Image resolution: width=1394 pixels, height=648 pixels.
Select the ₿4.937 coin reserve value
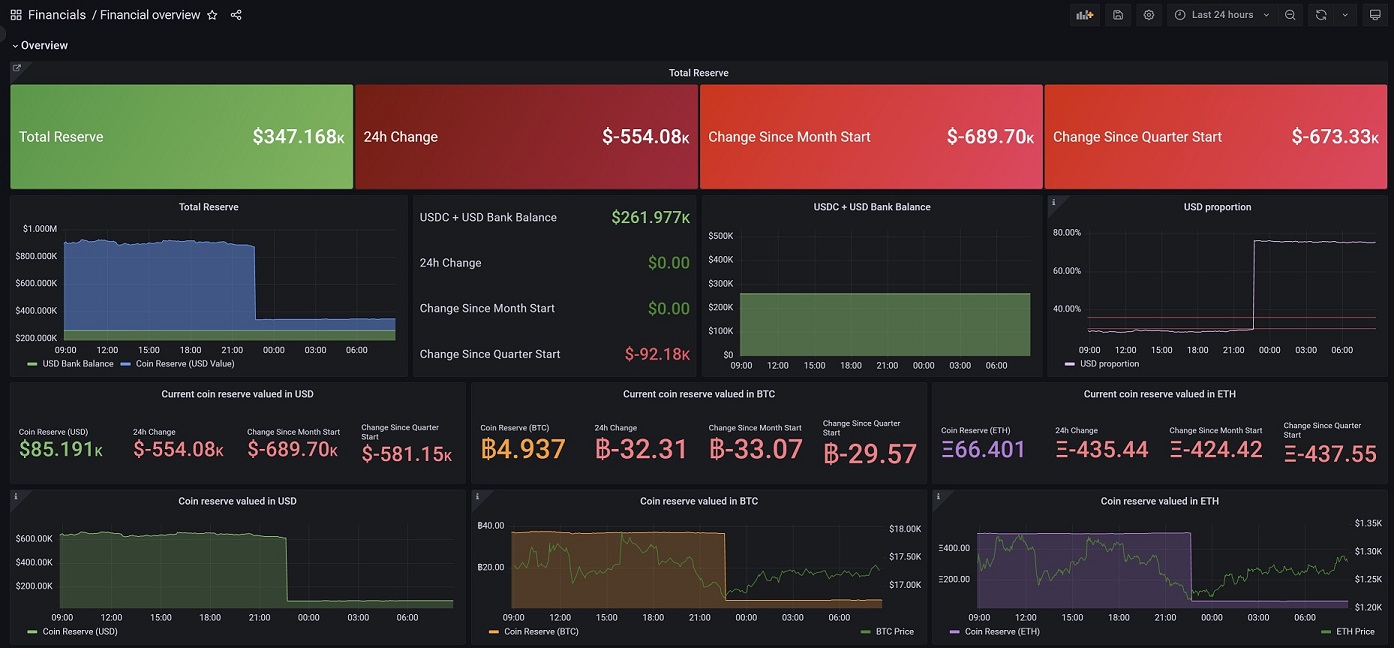coord(523,449)
